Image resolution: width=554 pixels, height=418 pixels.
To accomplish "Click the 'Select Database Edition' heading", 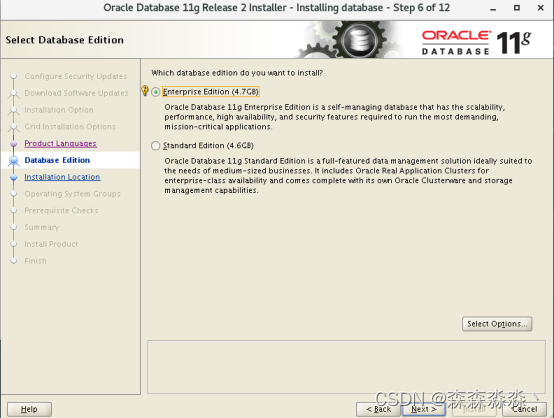I will click(x=65, y=40).
